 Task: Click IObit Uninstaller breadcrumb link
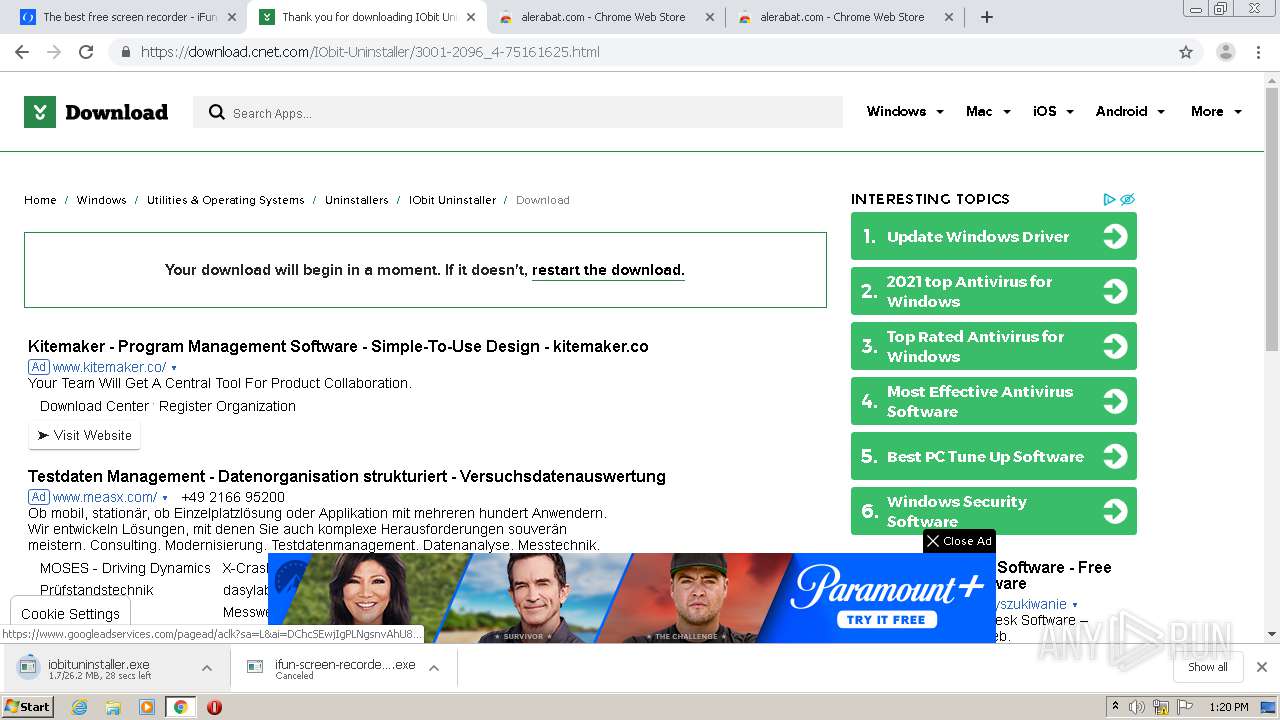coord(452,200)
